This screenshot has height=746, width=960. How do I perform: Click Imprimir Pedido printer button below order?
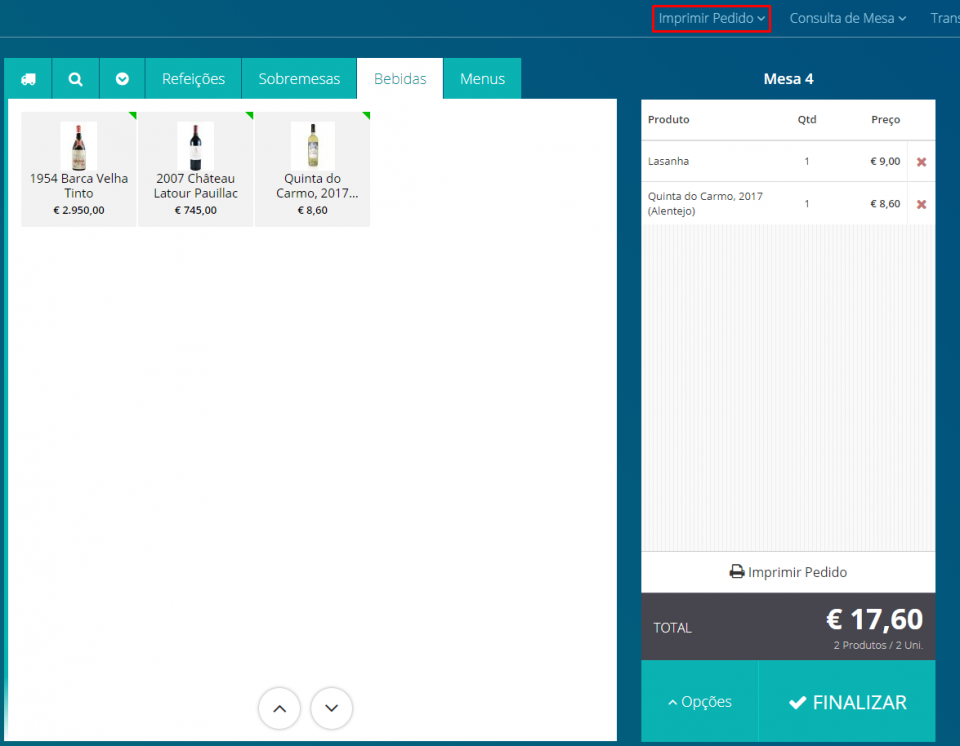pos(788,572)
